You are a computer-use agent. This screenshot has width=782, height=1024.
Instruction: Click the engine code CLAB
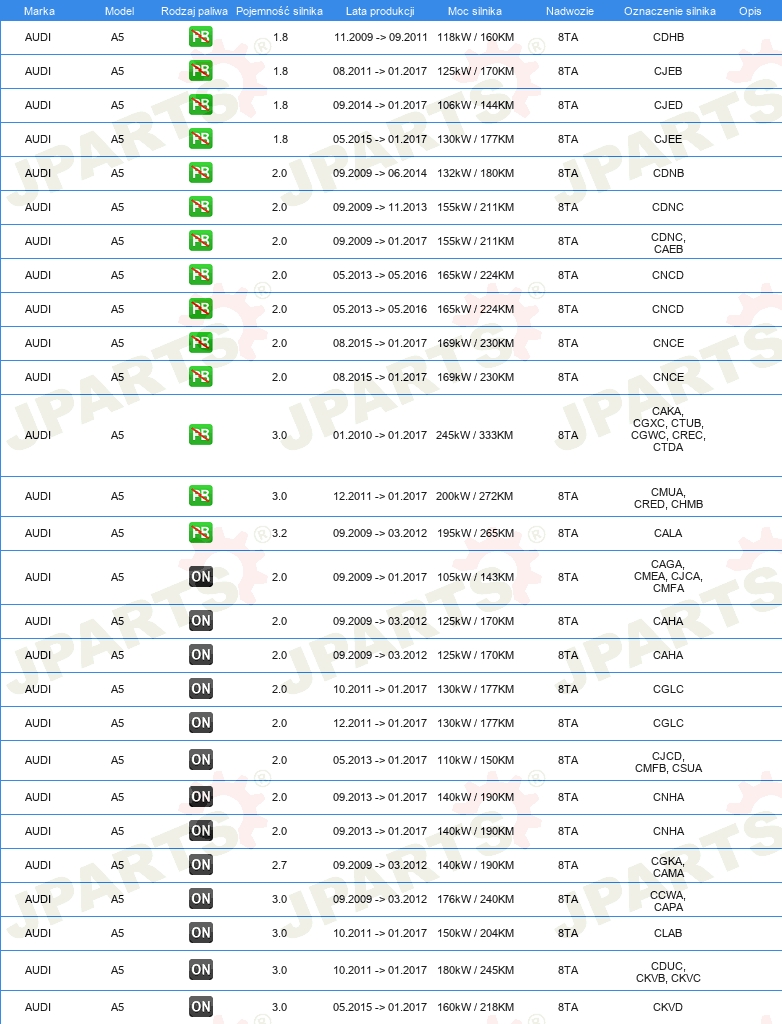click(668, 933)
